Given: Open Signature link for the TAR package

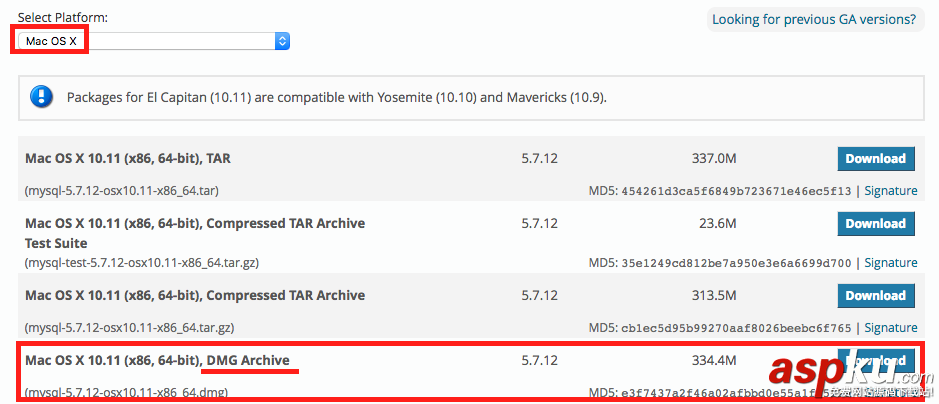Looking at the screenshot, I should 890,191.
